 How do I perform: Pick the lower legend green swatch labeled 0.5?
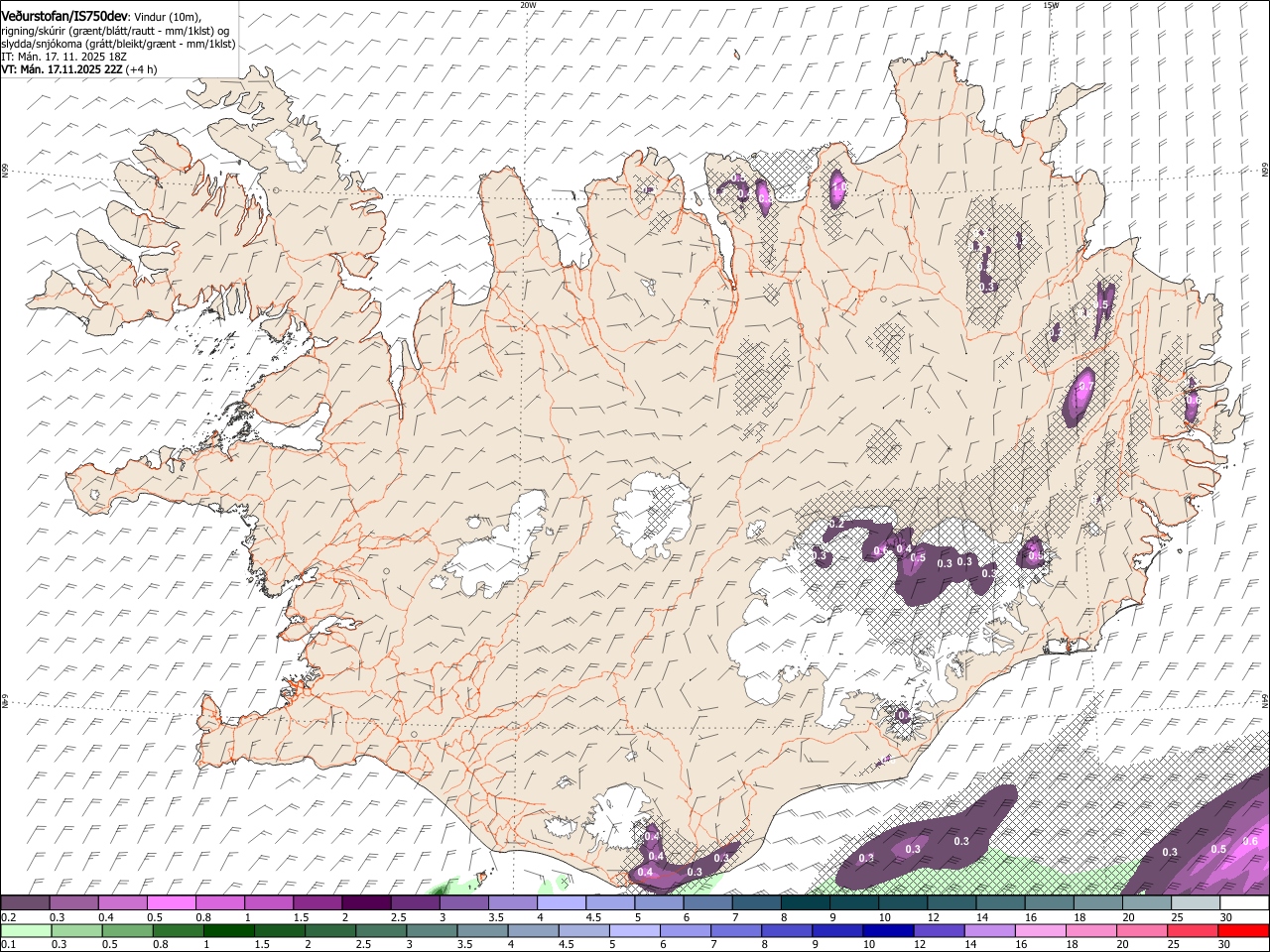tap(127, 930)
